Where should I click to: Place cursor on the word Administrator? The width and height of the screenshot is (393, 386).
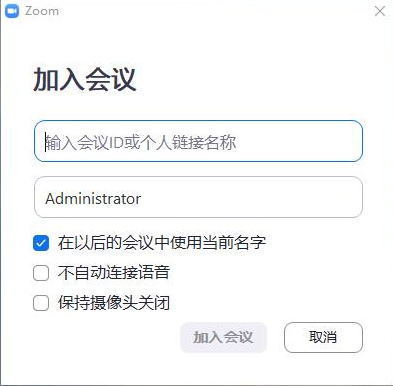coord(93,199)
